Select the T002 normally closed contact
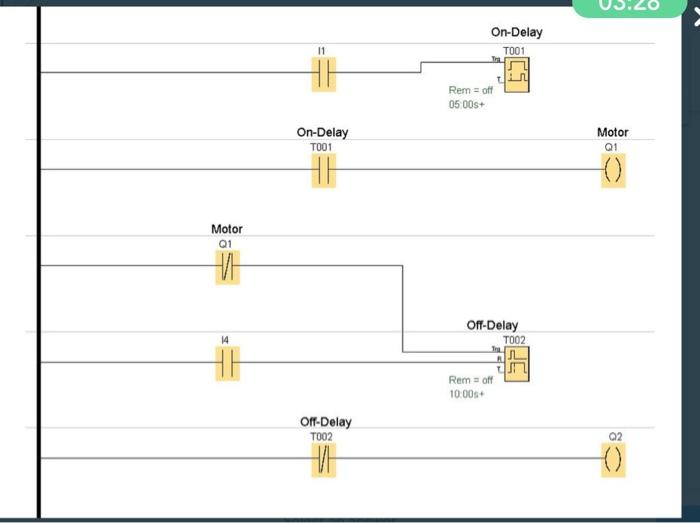Image resolution: width=700 pixels, height=523 pixels. click(324, 460)
